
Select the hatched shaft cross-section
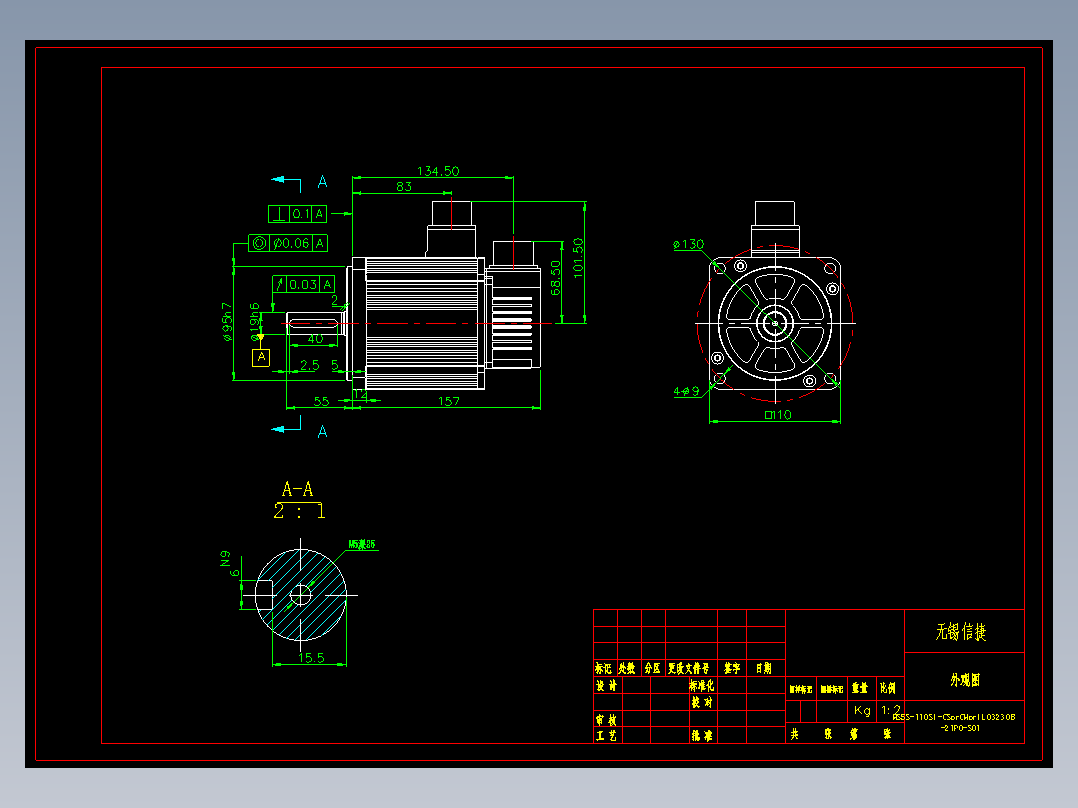click(301, 595)
